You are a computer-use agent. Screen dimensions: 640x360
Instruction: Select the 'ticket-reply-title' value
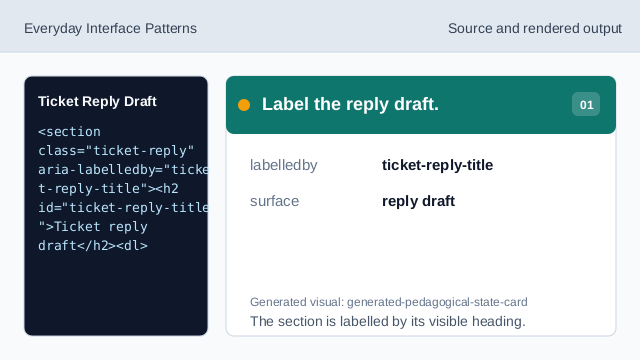(438, 165)
